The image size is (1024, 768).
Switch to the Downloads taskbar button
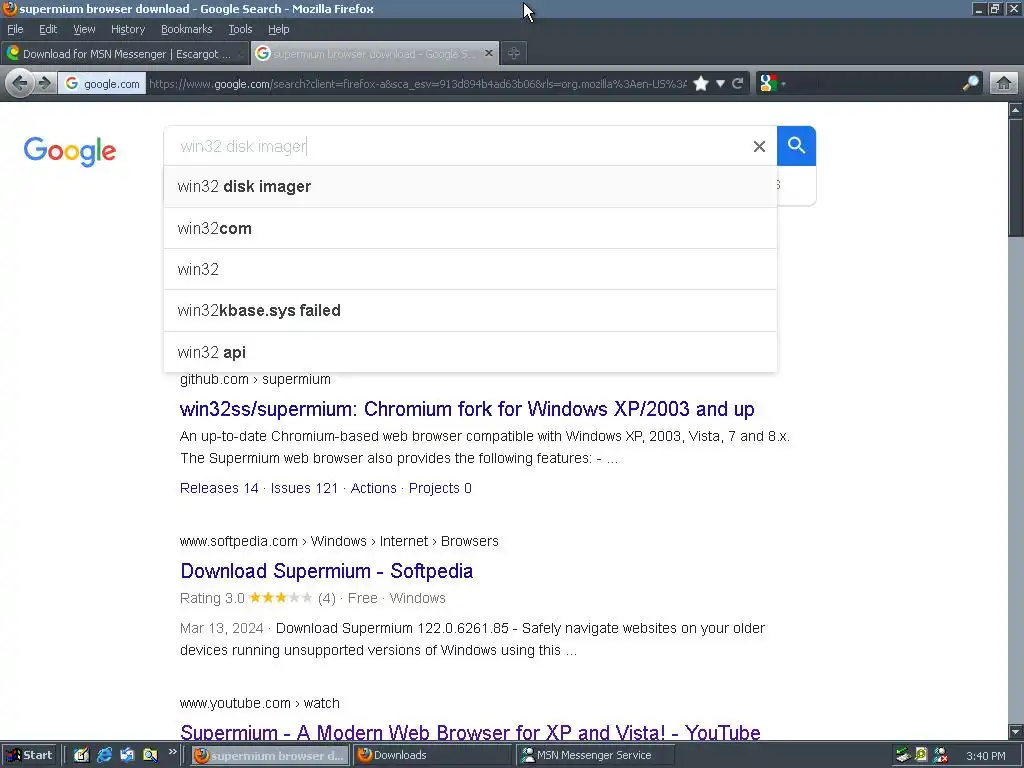pos(433,756)
